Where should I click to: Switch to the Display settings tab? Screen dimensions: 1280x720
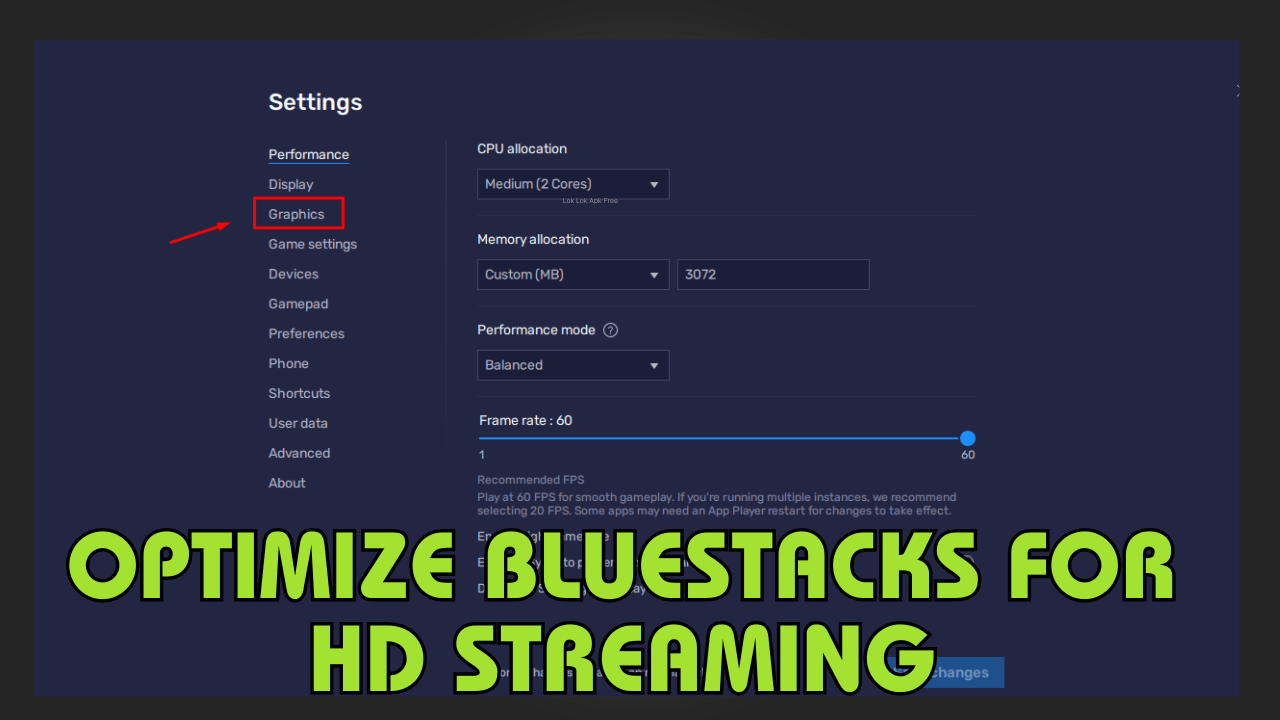coord(290,185)
